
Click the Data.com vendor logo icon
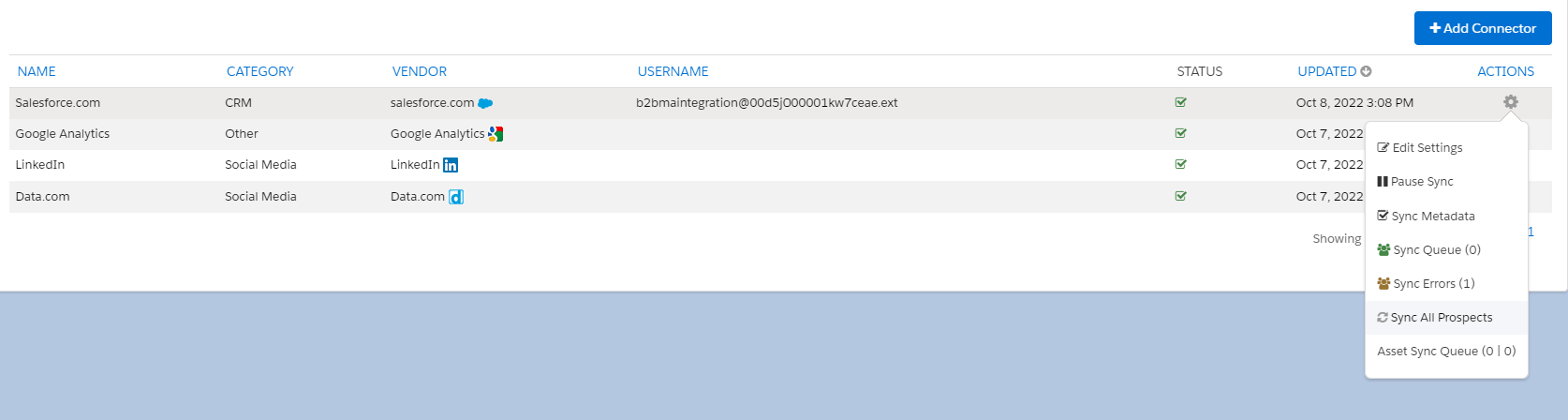tap(456, 197)
